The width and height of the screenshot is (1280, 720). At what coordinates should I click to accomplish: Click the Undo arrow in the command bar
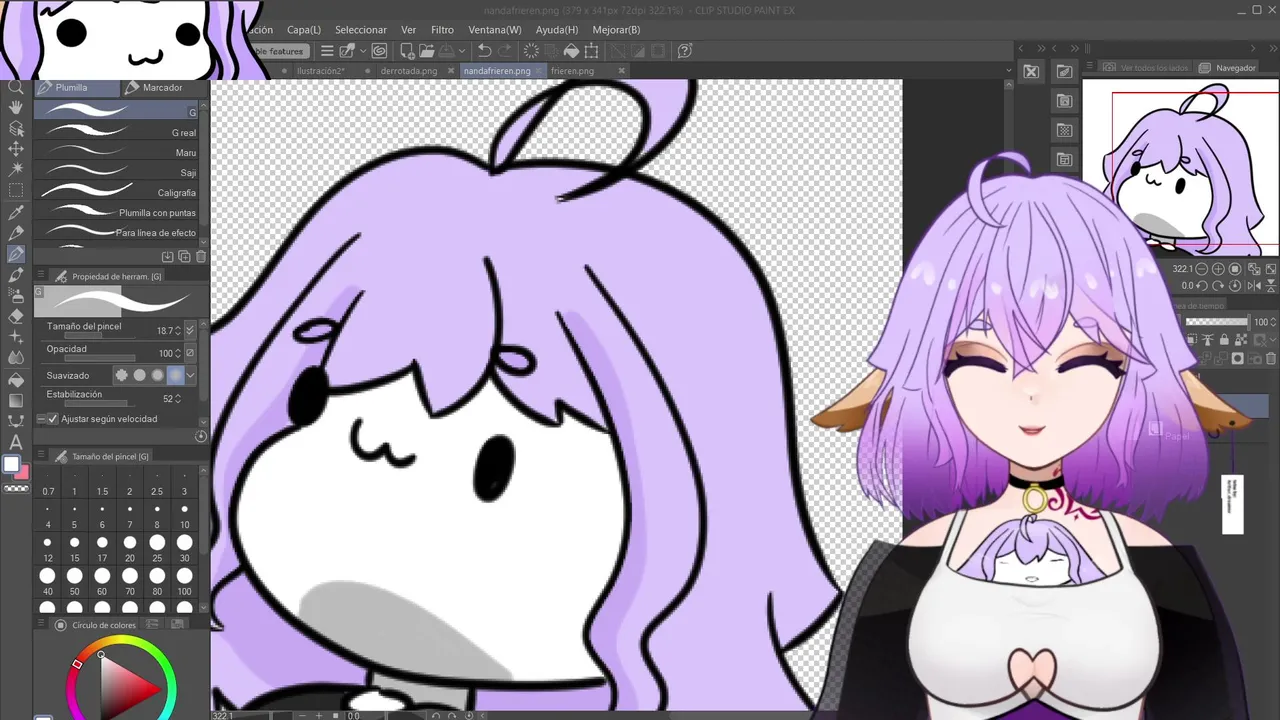click(485, 51)
